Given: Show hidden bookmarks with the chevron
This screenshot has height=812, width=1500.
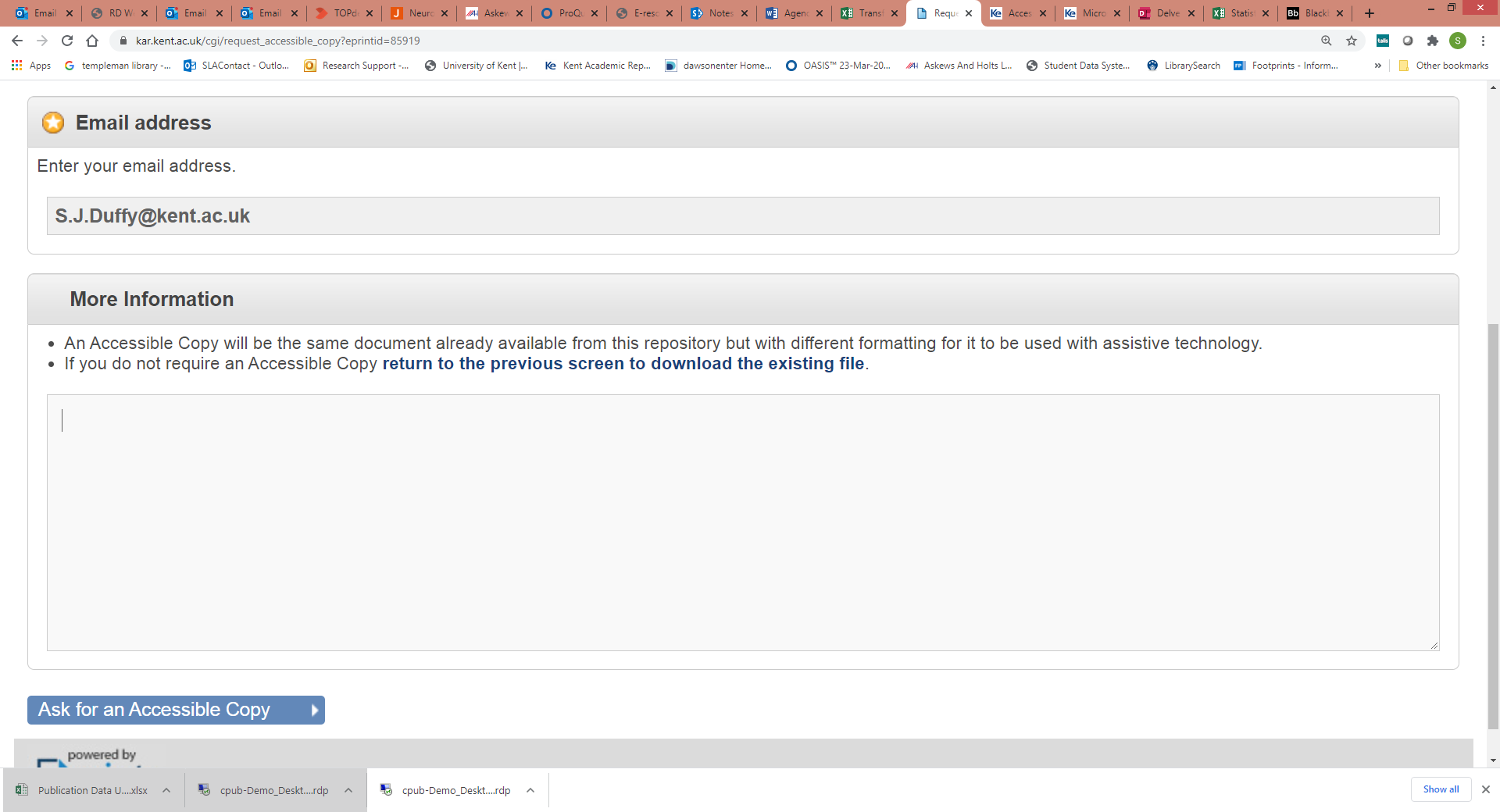Looking at the screenshot, I should (1377, 66).
